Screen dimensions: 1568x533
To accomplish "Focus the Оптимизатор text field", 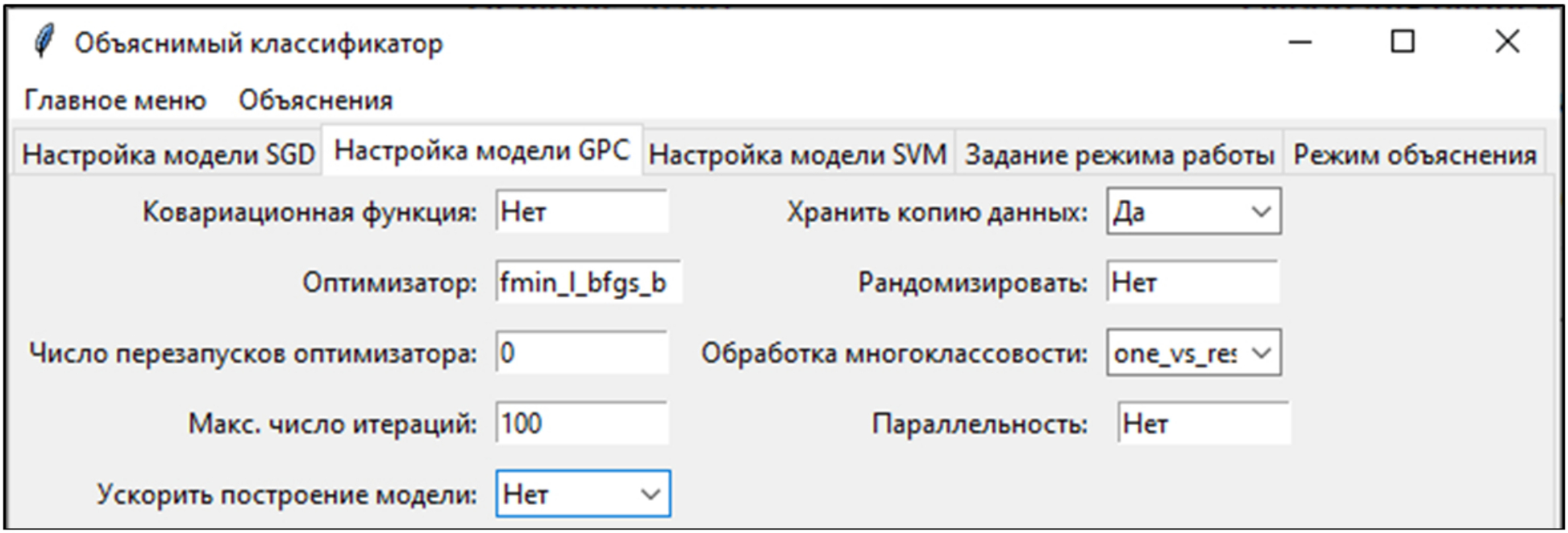I will tap(588, 282).
